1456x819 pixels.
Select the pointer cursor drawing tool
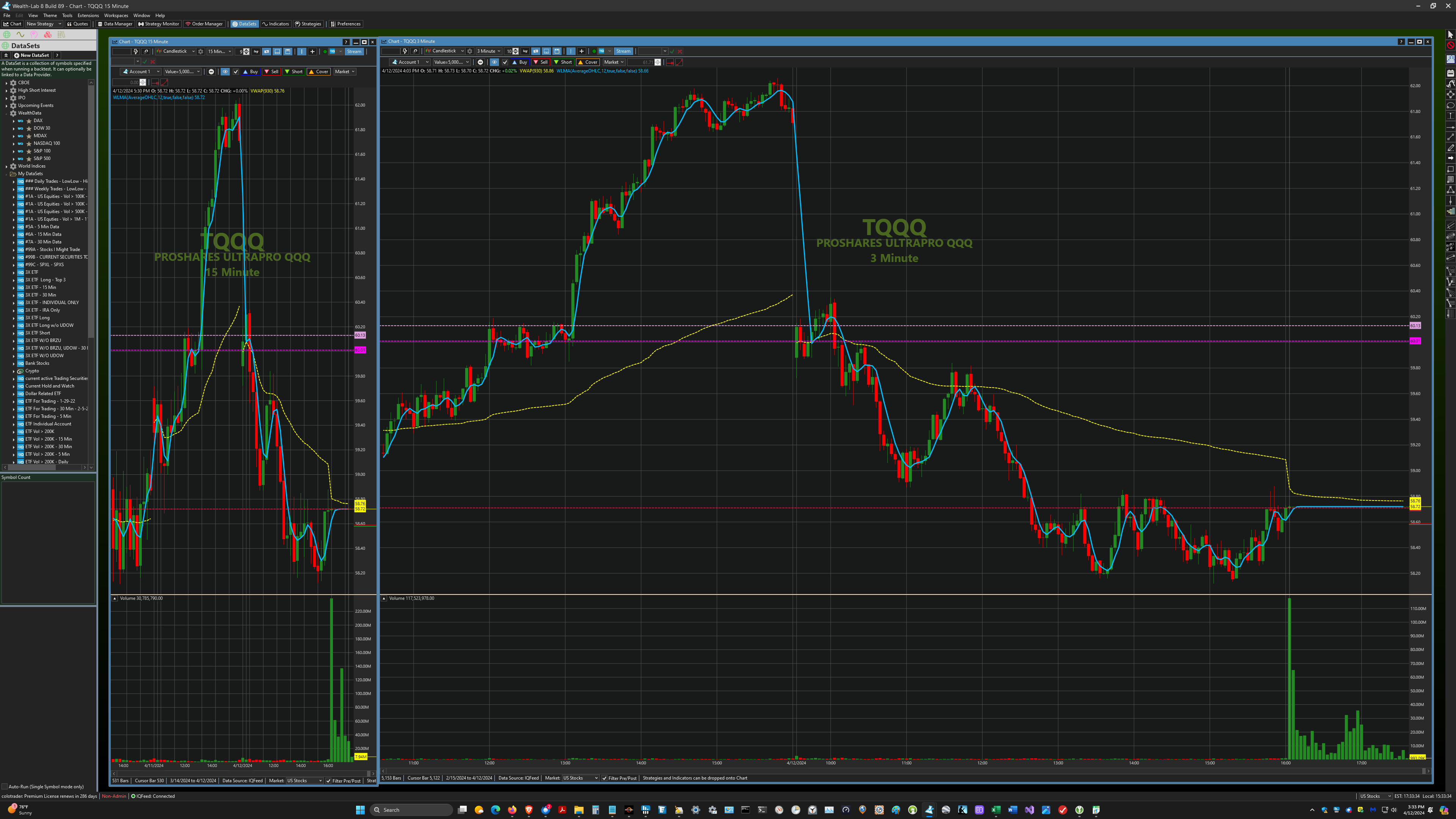1450,35
